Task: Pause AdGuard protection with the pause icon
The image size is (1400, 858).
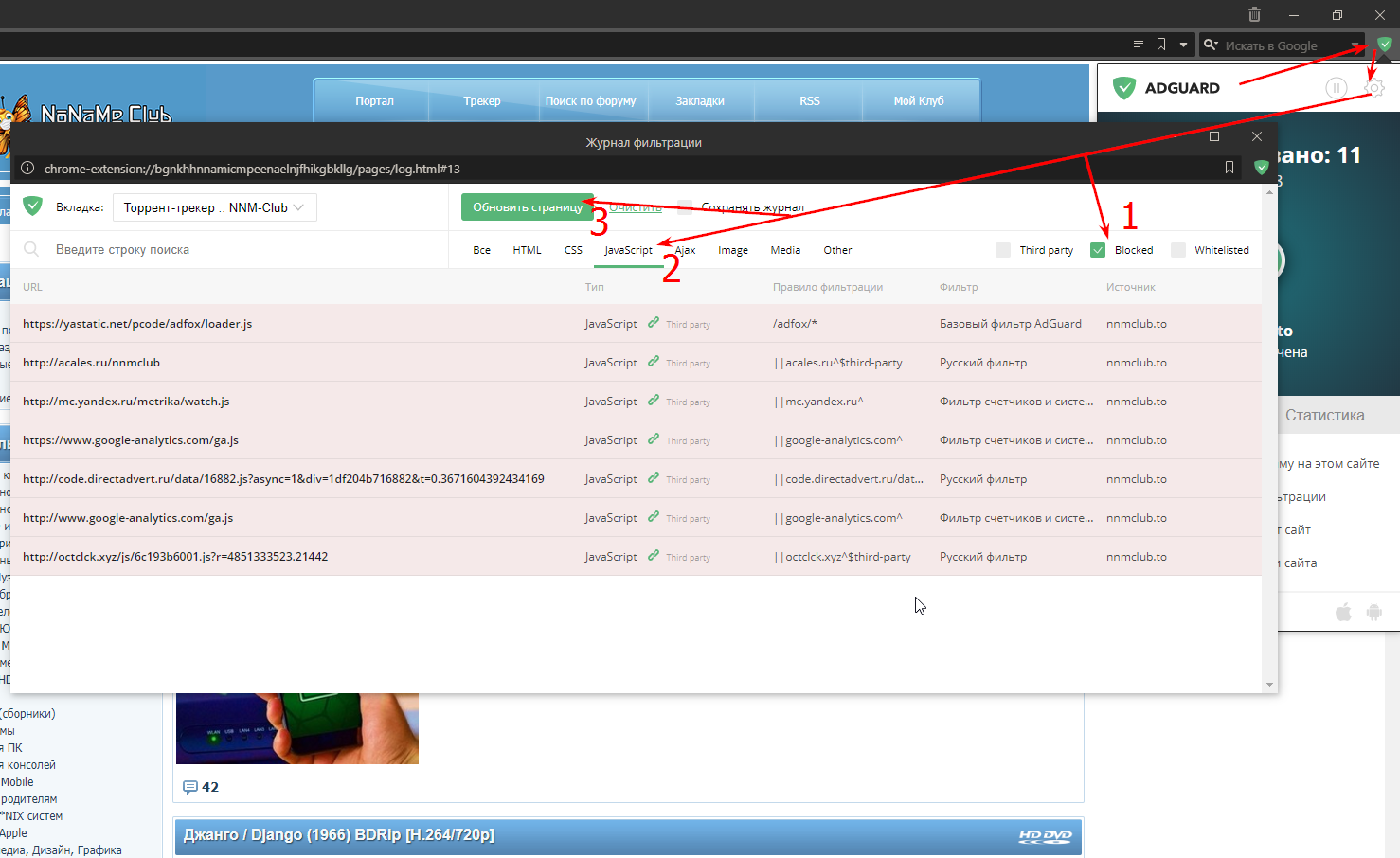Action: (x=1337, y=87)
